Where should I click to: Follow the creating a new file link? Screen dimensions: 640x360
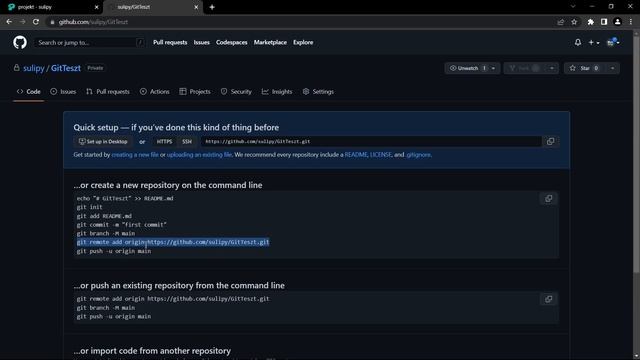tap(135, 155)
